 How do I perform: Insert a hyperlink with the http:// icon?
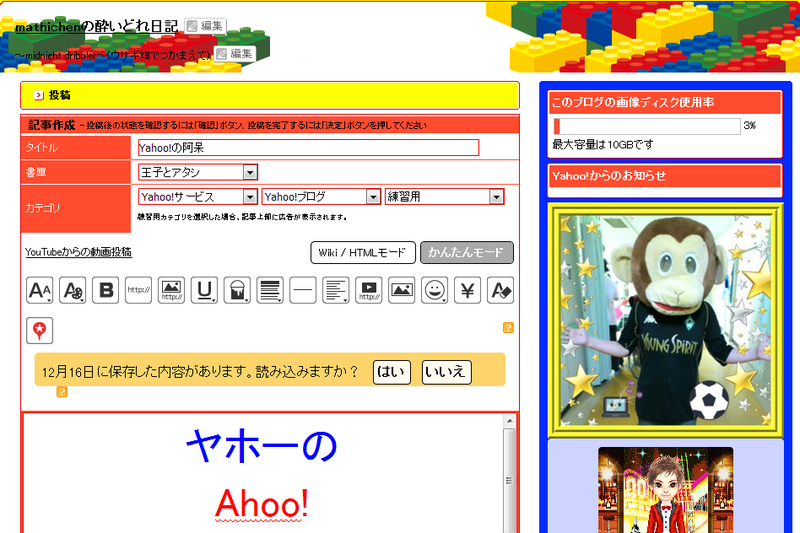pyautogui.click(x=138, y=290)
